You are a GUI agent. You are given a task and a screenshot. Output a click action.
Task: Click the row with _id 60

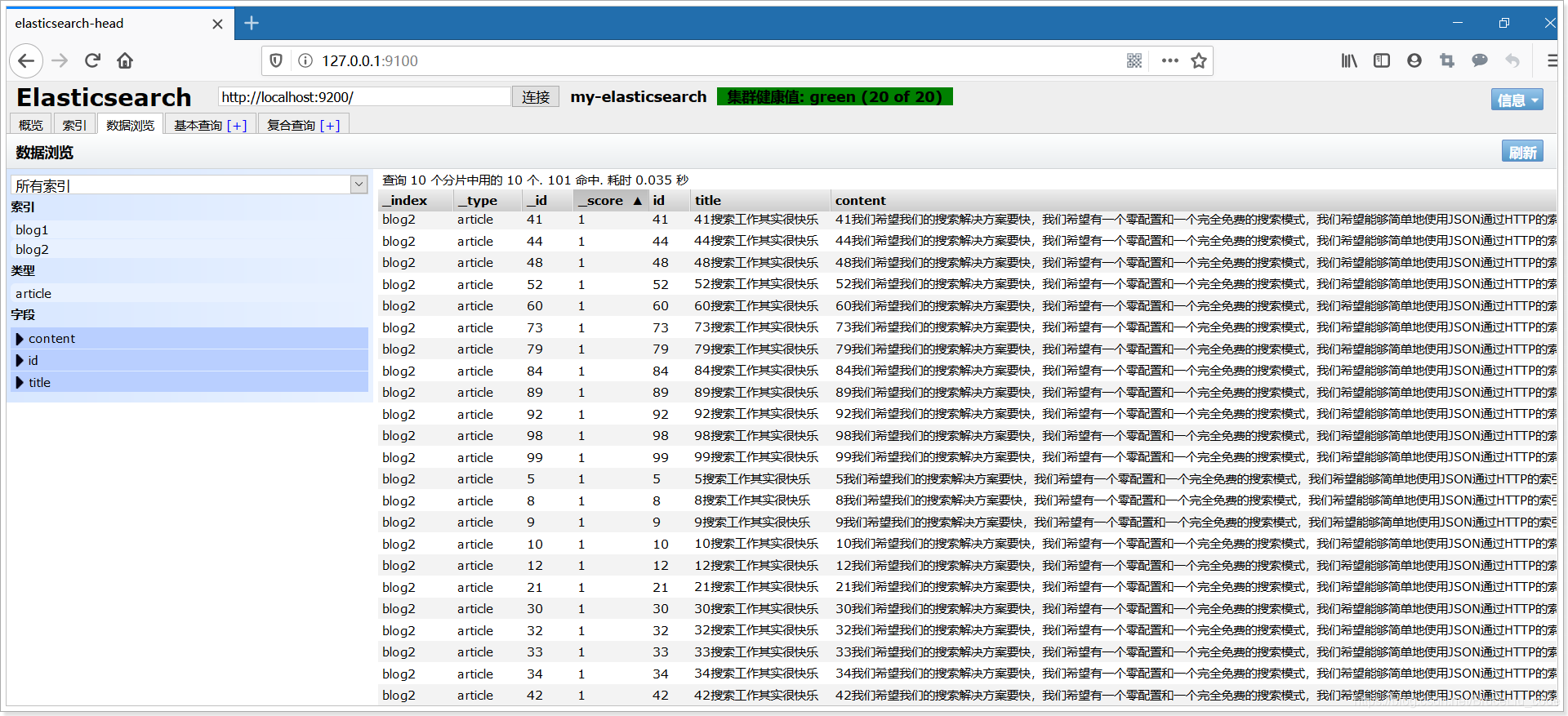[968, 306]
